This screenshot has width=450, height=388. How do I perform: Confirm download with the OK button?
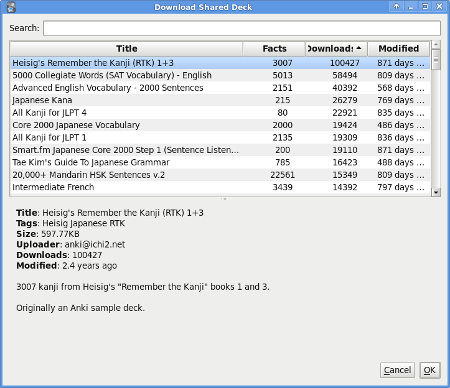pyautogui.click(x=430, y=370)
